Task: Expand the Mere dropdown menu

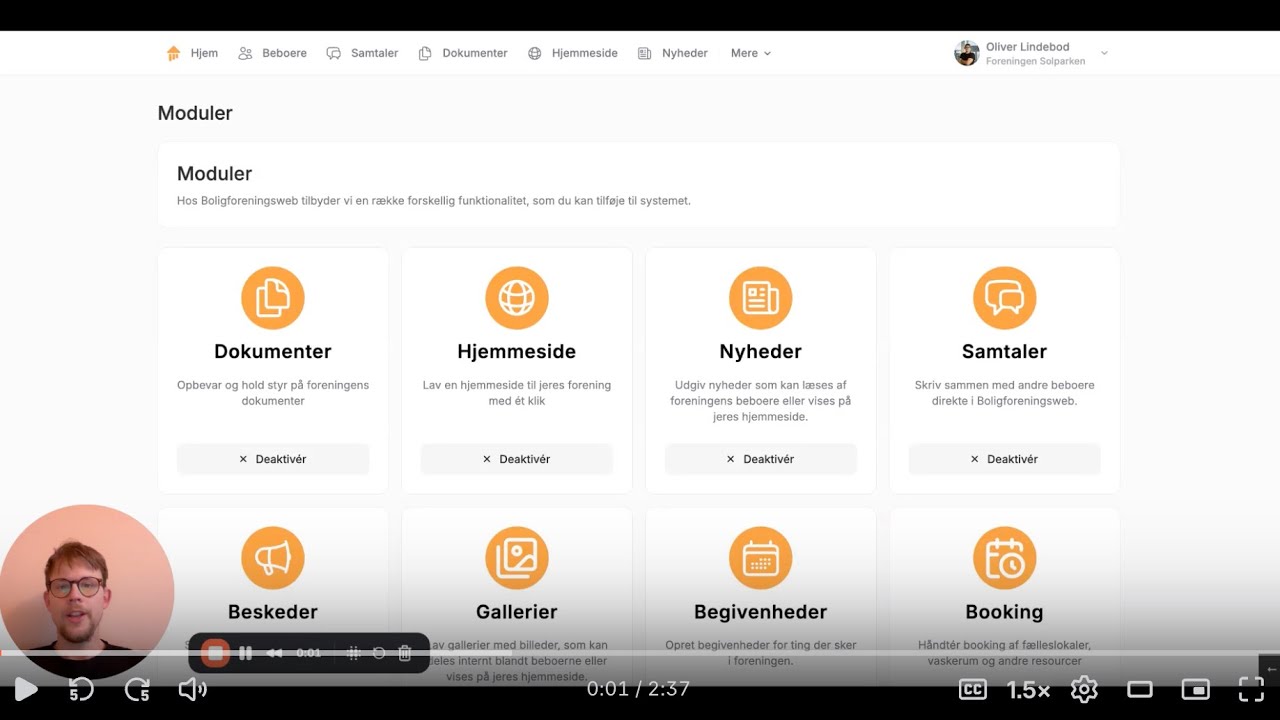Action: (751, 53)
